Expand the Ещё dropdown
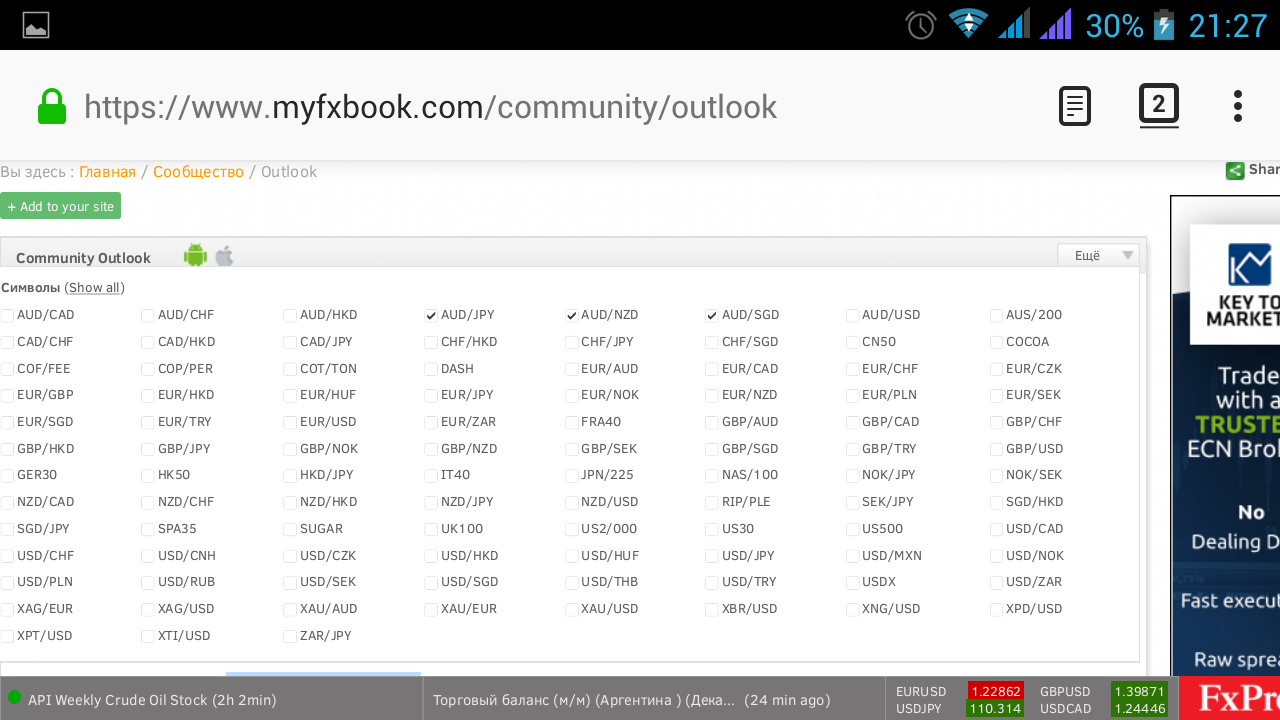The image size is (1280, 720). click(1098, 255)
